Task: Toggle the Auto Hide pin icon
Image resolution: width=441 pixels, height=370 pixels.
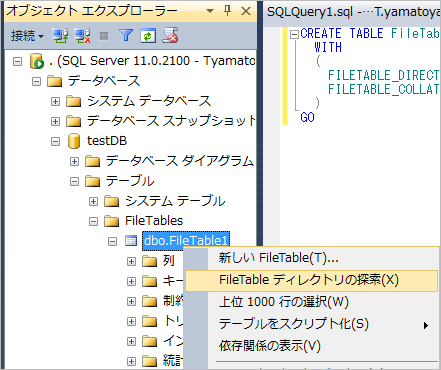Action: pos(228,11)
